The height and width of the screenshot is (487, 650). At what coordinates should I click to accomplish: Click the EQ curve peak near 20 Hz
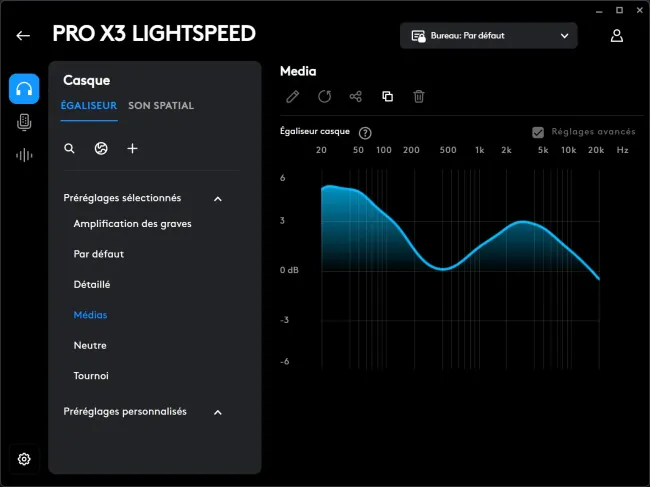tap(330, 187)
